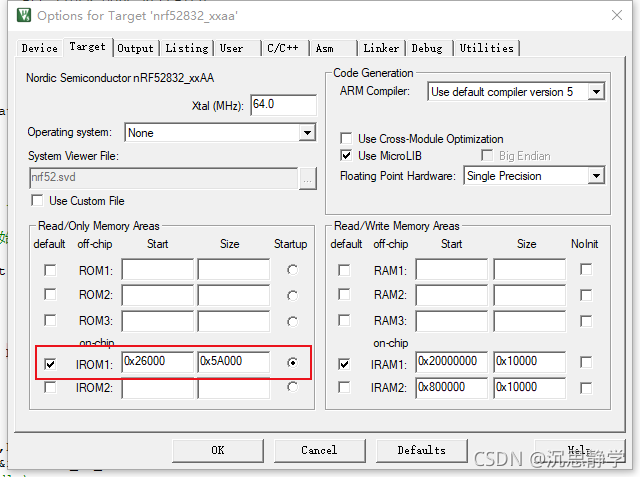Check the RAM3 default checkbox
Screen dimensions: 640x477
pos(344,320)
